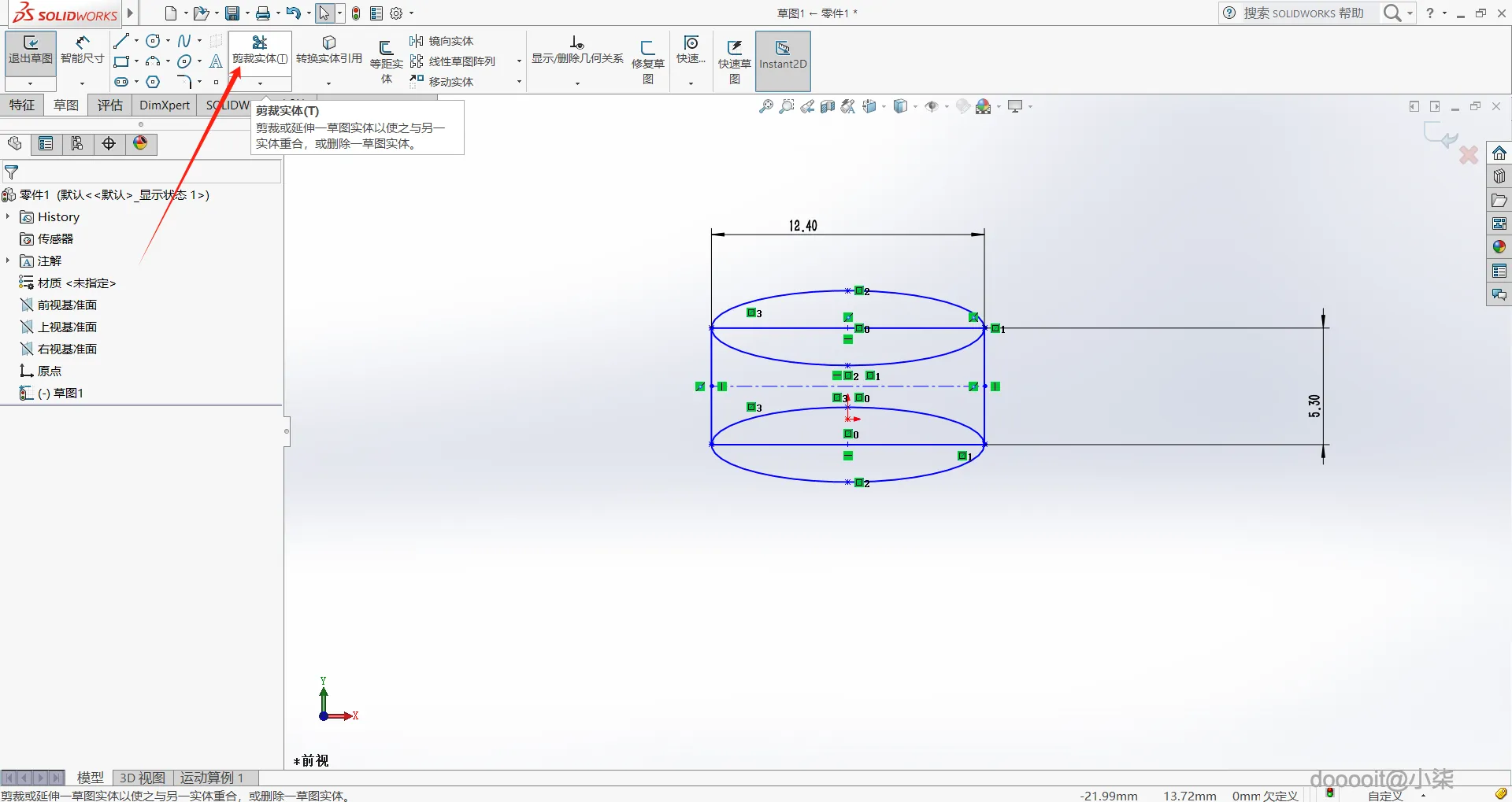Image resolution: width=1512 pixels, height=802 pixels.
Task: Switch to the 3D 视图 bottom tab
Action: pos(143,778)
